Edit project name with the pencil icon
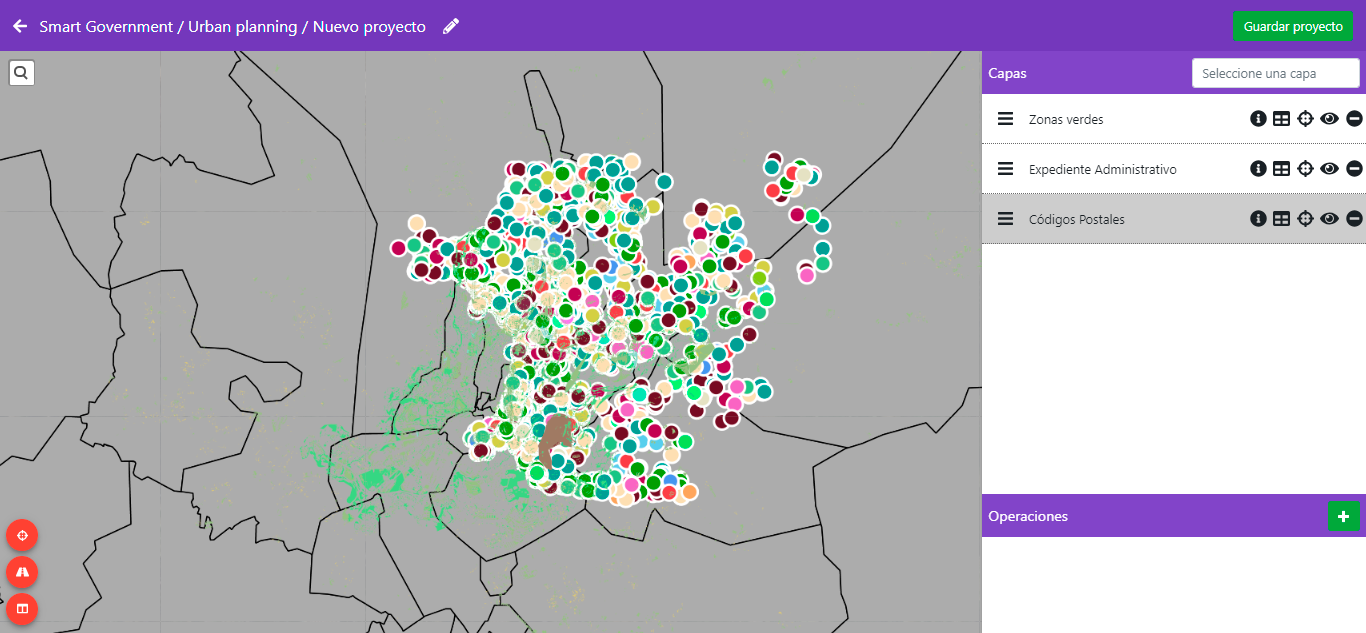The height and width of the screenshot is (633, 1366). (451, 26)
